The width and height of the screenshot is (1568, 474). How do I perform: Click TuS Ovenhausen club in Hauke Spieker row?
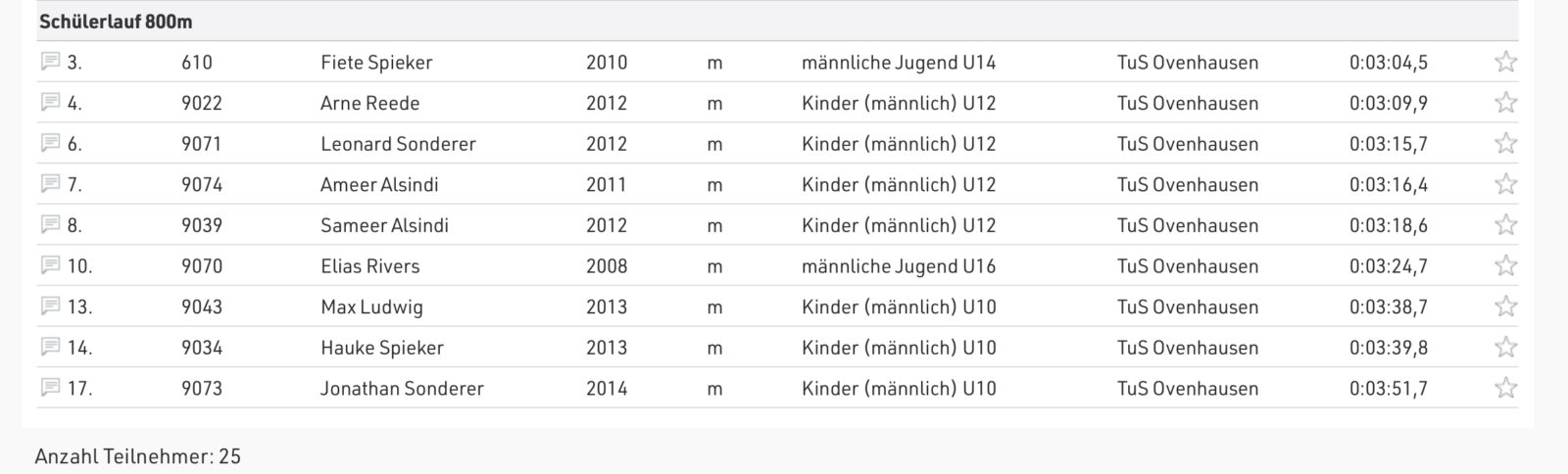[1188, 348]
